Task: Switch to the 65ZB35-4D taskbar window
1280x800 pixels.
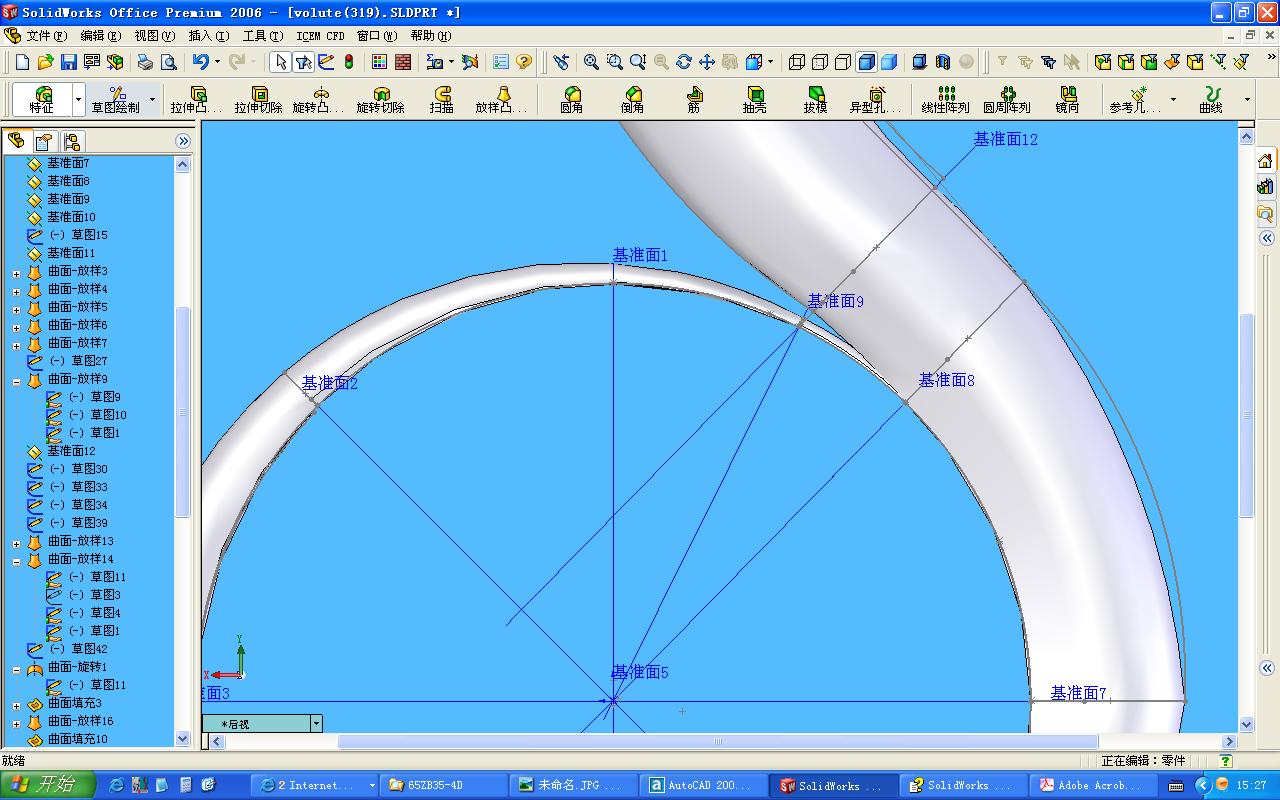Action: click(444, 785)
